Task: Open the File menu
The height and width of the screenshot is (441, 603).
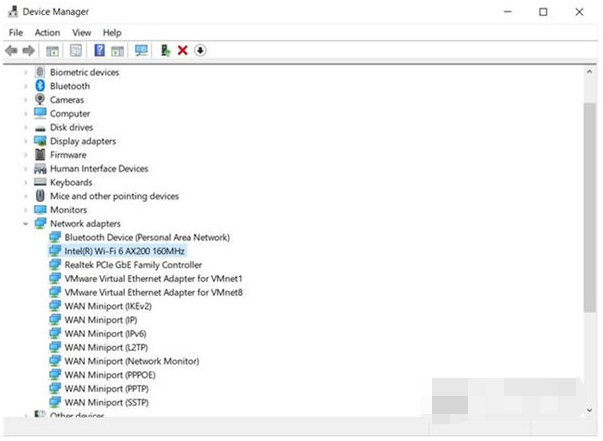Action: (16, 32)
